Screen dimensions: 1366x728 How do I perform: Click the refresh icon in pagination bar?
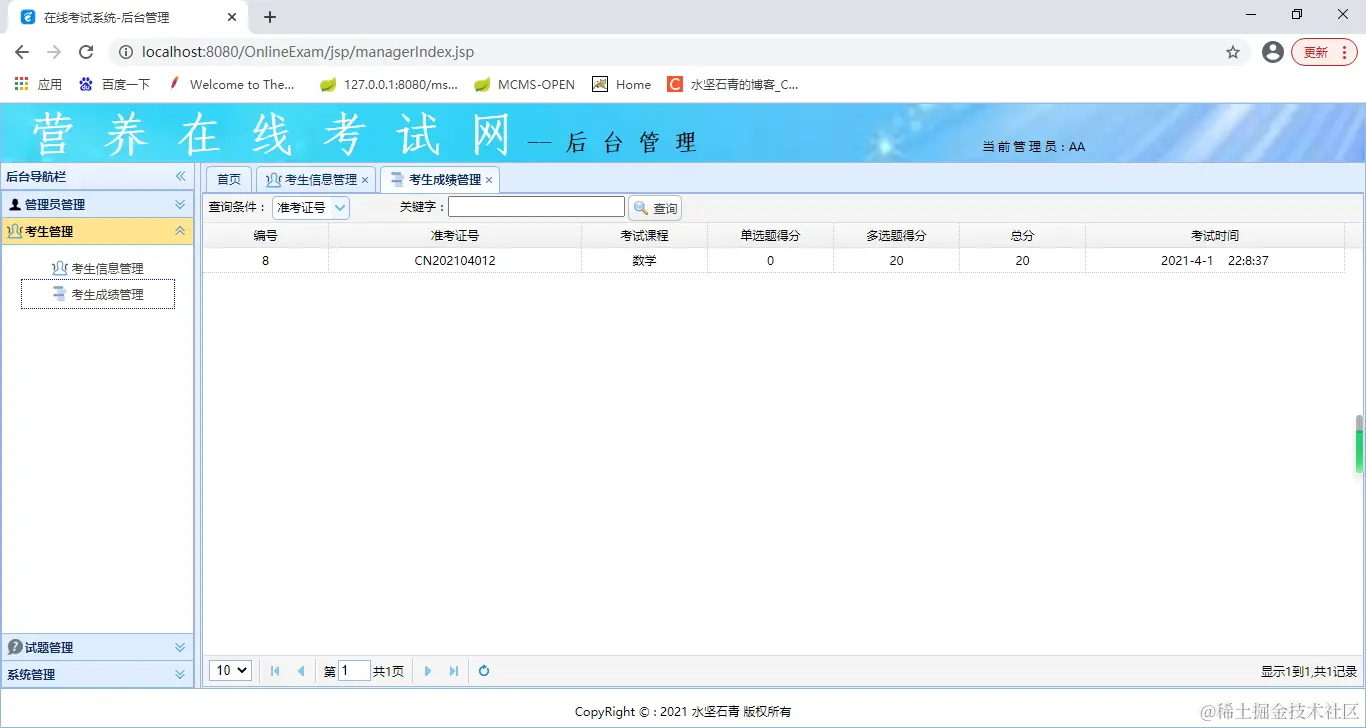click(x=483, y=671)
